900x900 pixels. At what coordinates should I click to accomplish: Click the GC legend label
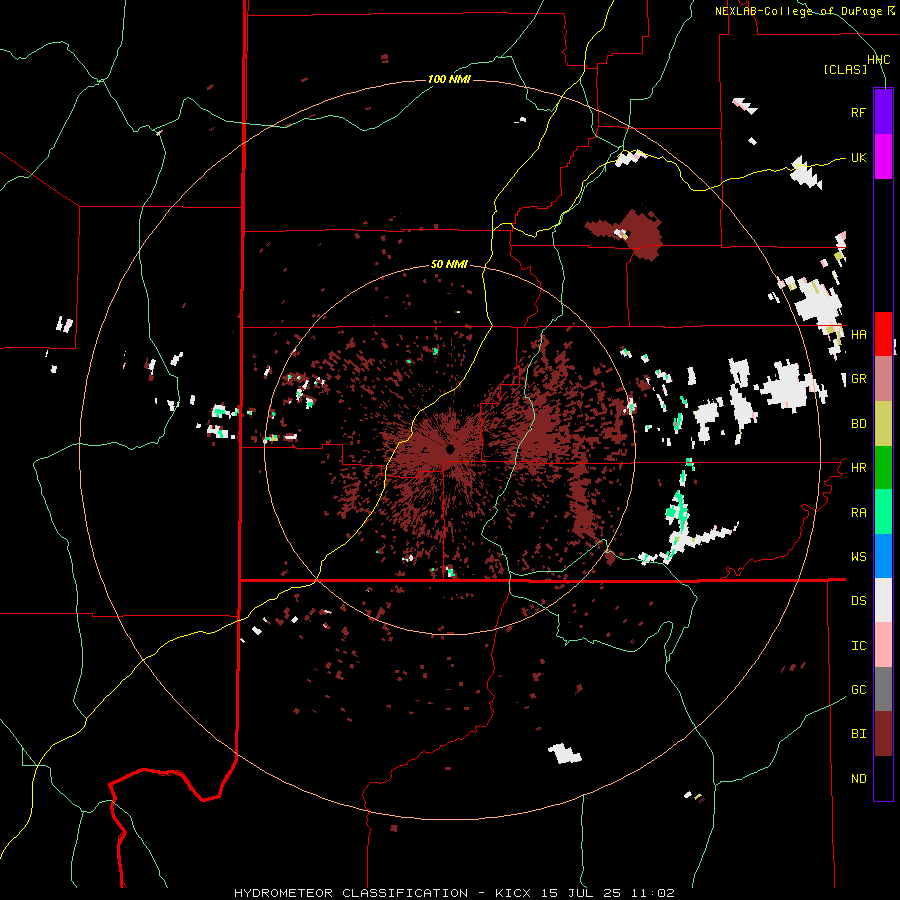click(x=858, y=690)
